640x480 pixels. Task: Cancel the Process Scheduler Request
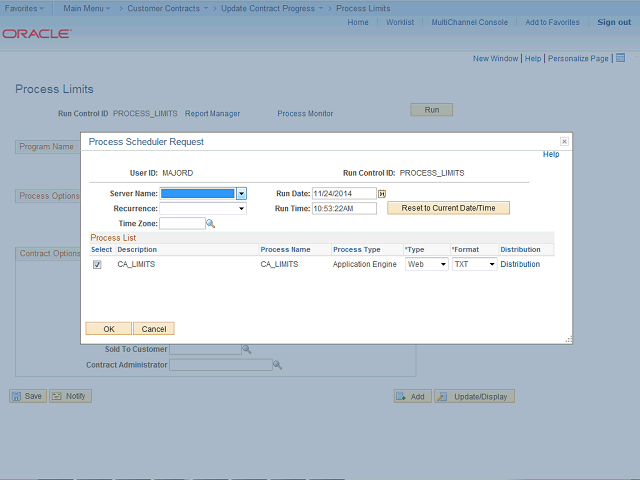coord(153,328)
